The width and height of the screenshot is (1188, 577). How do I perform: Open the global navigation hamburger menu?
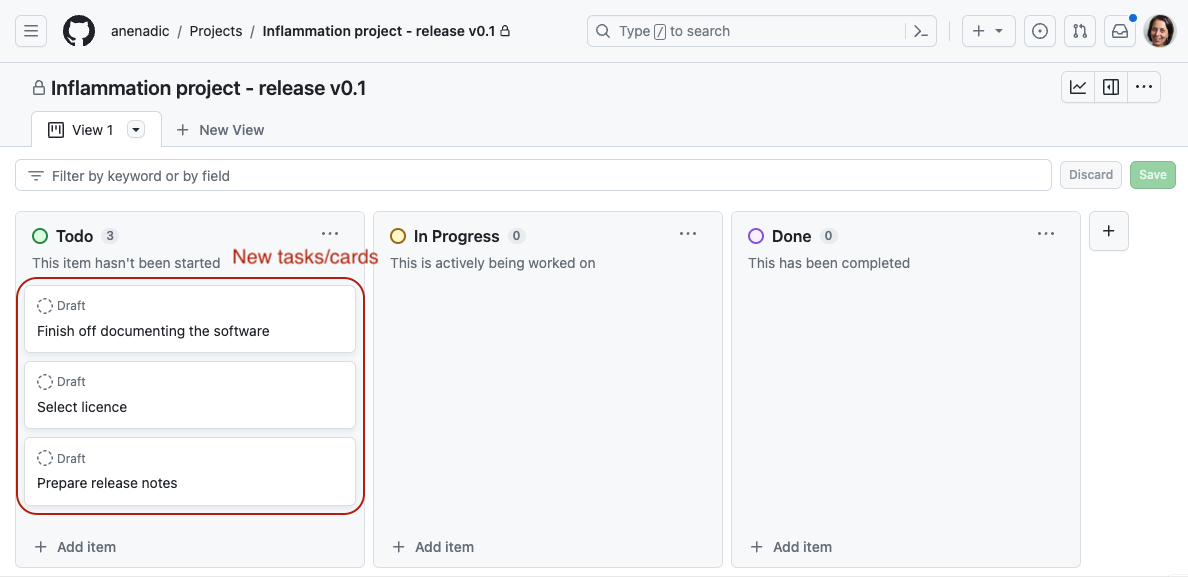point(31,31)
